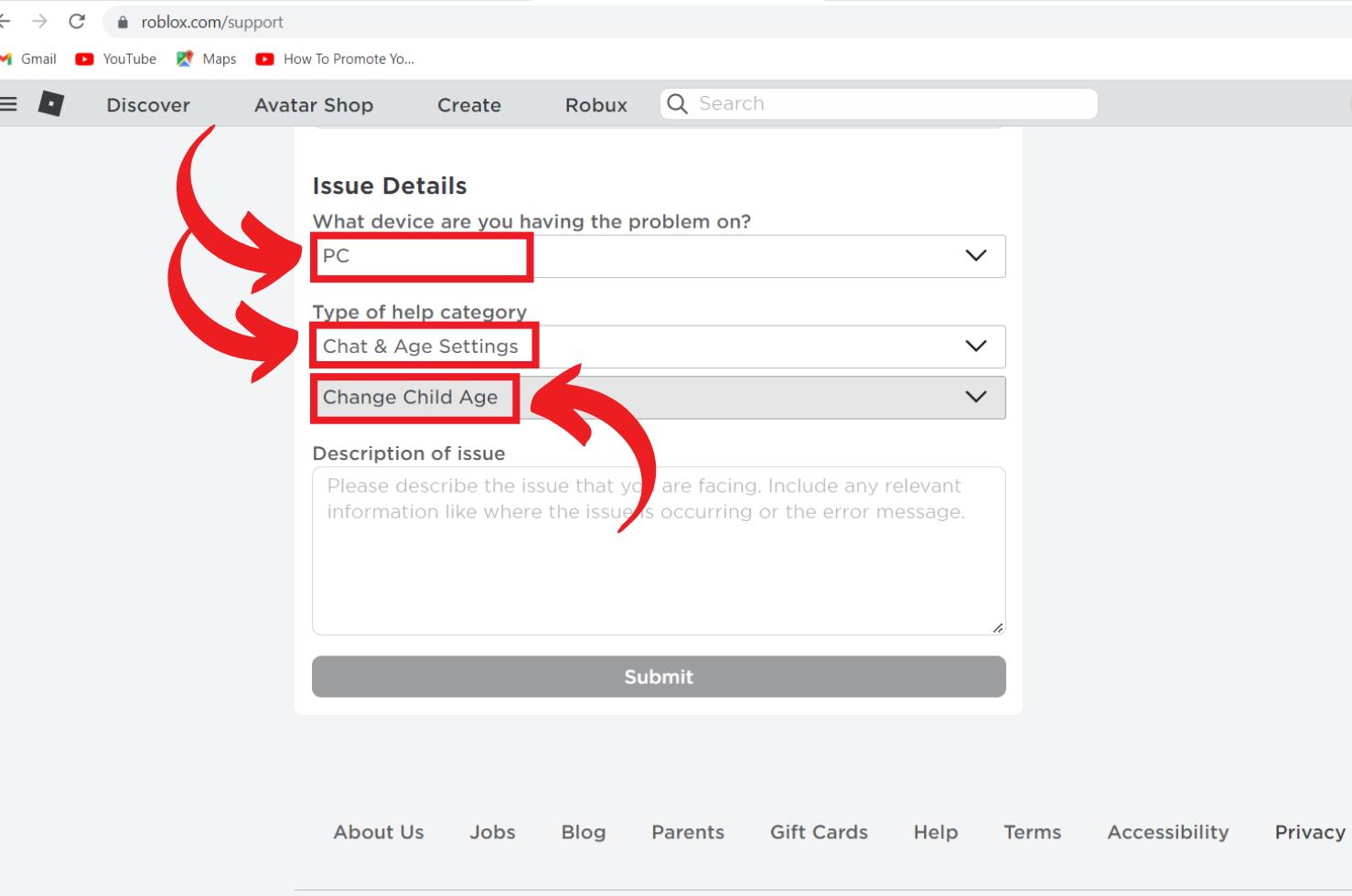
Task: Reload the page with the refresh icon
Action: click(x=77, y=21)
